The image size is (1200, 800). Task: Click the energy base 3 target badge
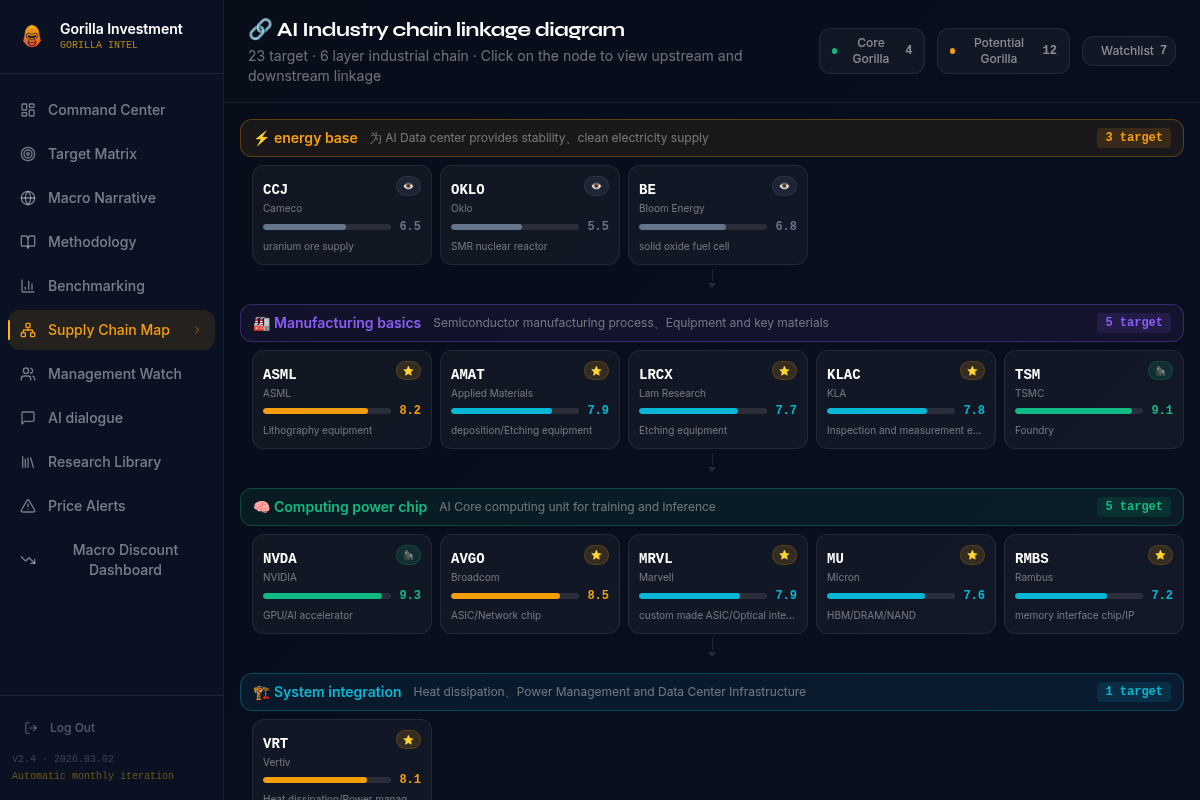click(1134, 138)
